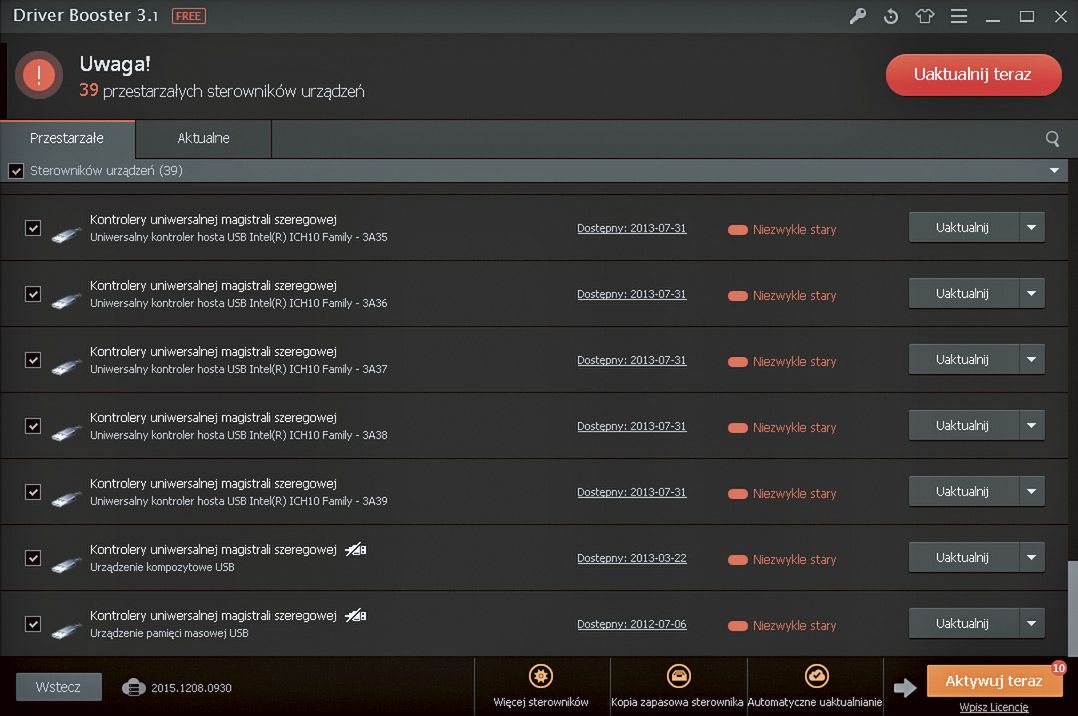Open Uaktualnij dropdown arrow for 3A37 row
1078x716 pixels.
(1031, 360)
